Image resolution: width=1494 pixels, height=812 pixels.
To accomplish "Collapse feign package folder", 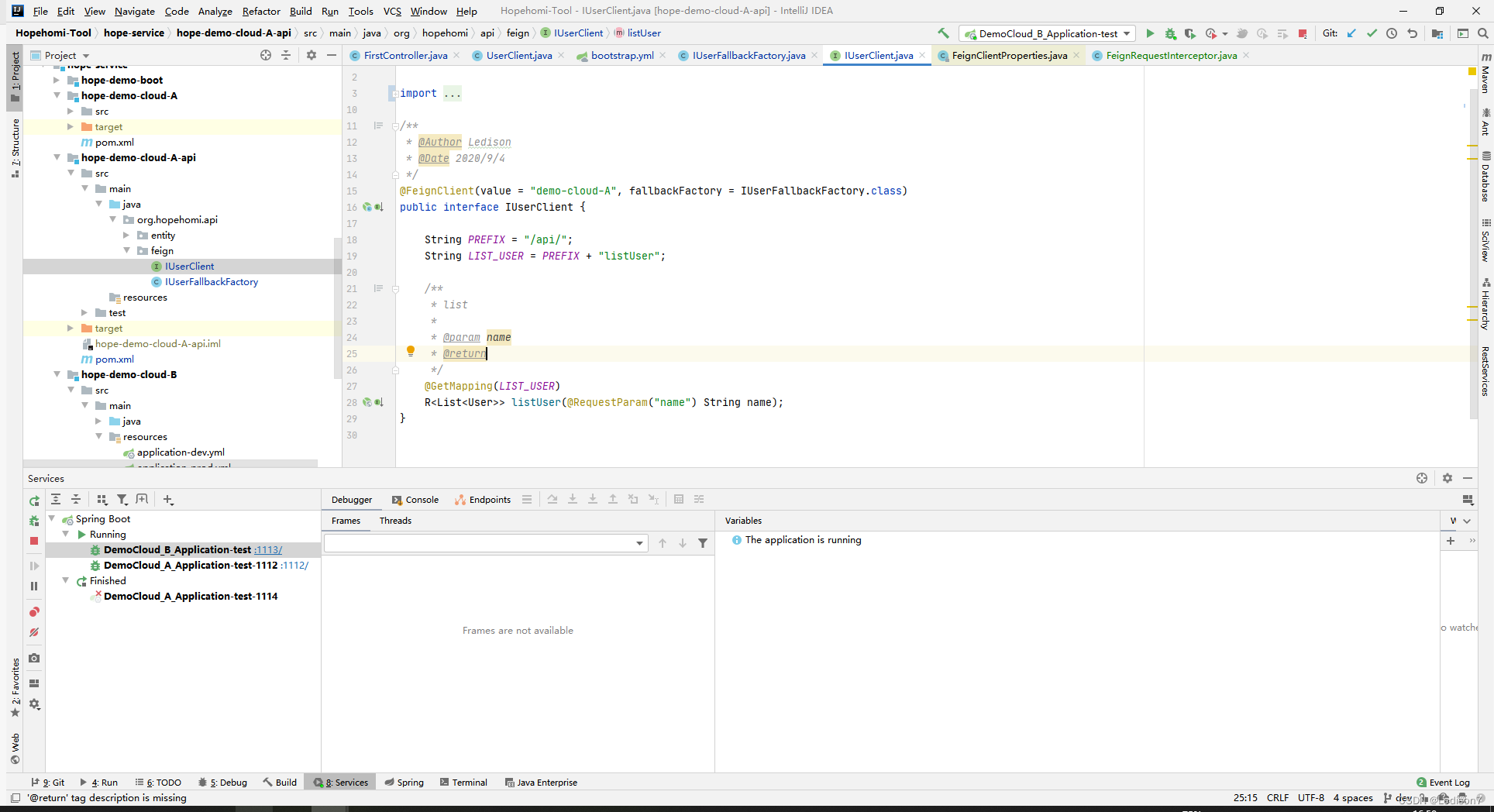I will (x=126, y=250).
